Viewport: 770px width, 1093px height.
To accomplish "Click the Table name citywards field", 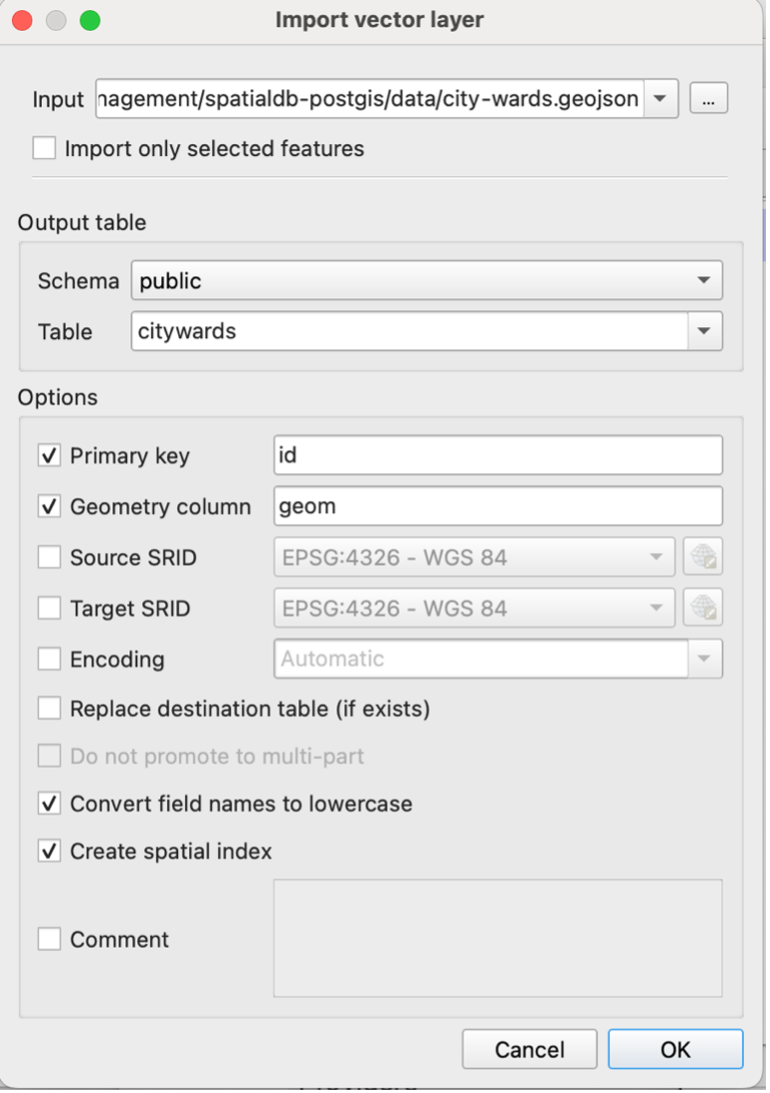I will click(x=410, y=330).
